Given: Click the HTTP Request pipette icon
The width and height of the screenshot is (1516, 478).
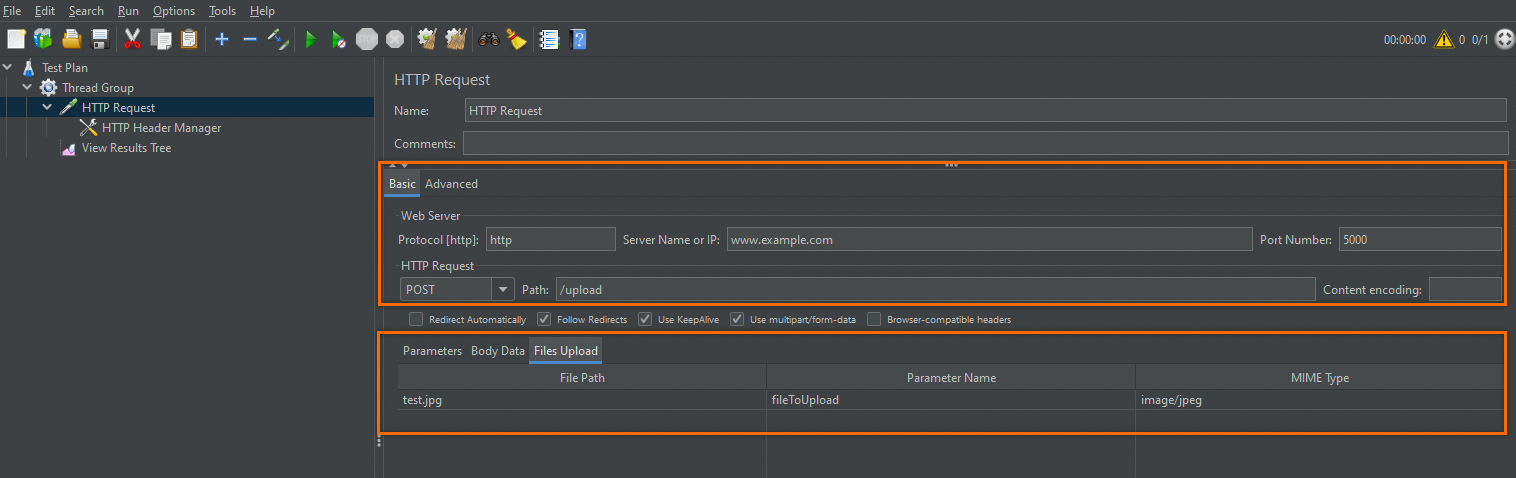Looking at the screenshot, I should click(68, 107).
